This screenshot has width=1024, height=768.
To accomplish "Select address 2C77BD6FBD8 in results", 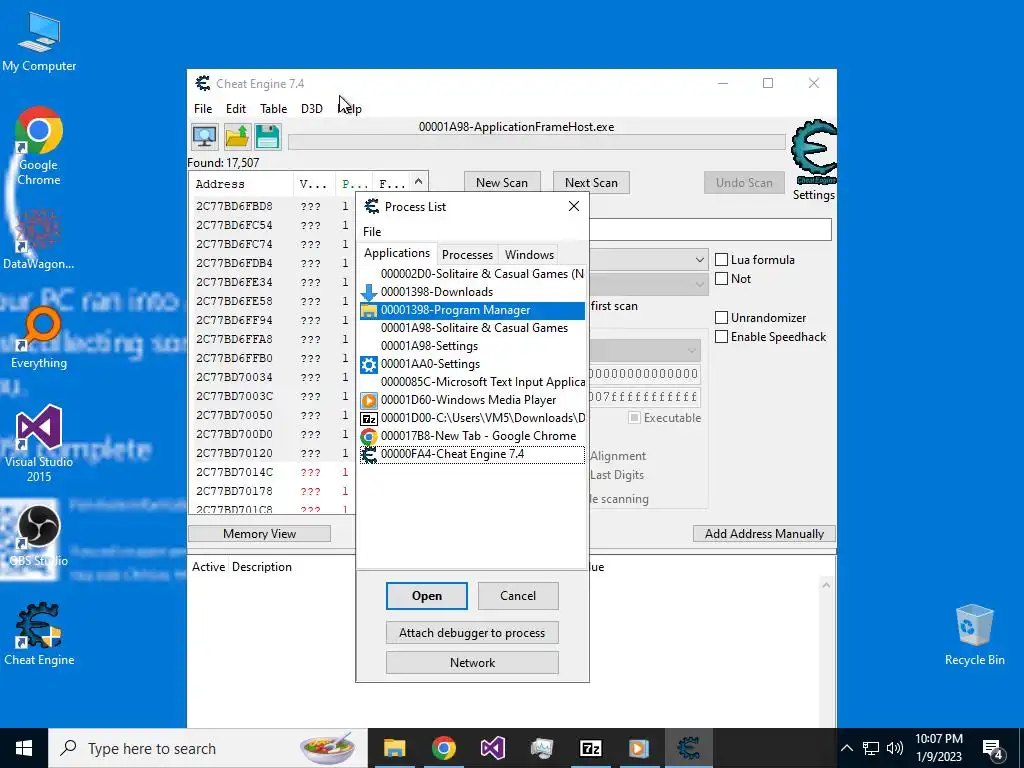I will click(234, 206).
